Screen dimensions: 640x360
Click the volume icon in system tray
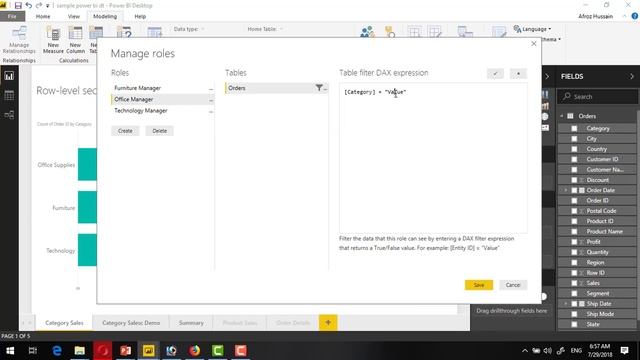click(x=548, y=351)
